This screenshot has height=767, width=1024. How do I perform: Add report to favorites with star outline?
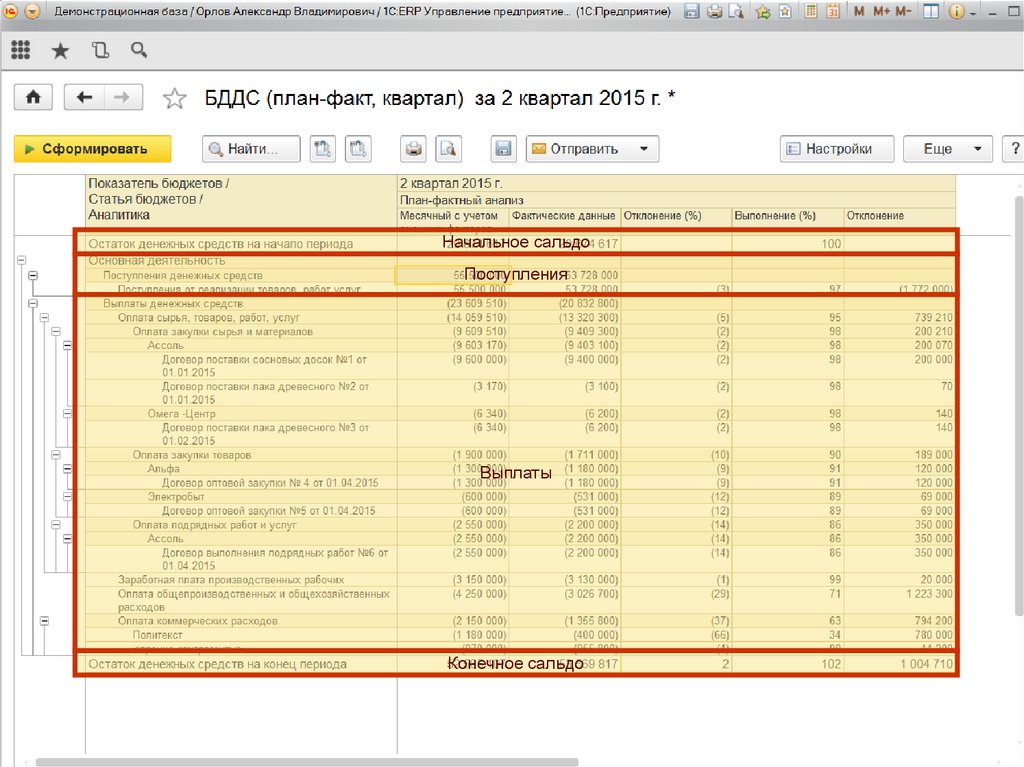point(175,98)
